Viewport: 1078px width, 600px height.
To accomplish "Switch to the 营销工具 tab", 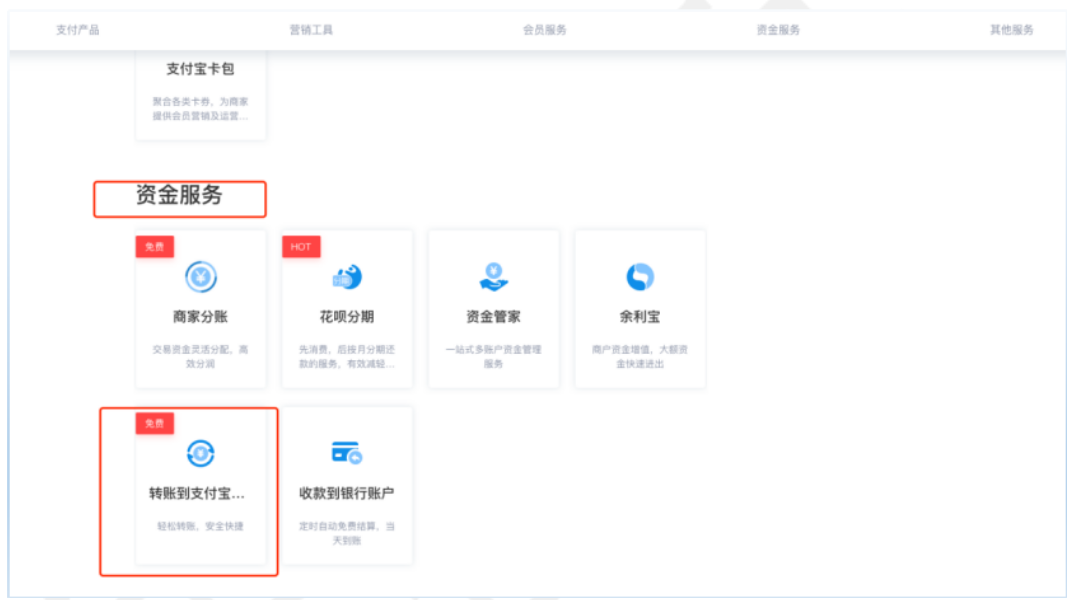I will pyautogui.click(x=311, y=30).
